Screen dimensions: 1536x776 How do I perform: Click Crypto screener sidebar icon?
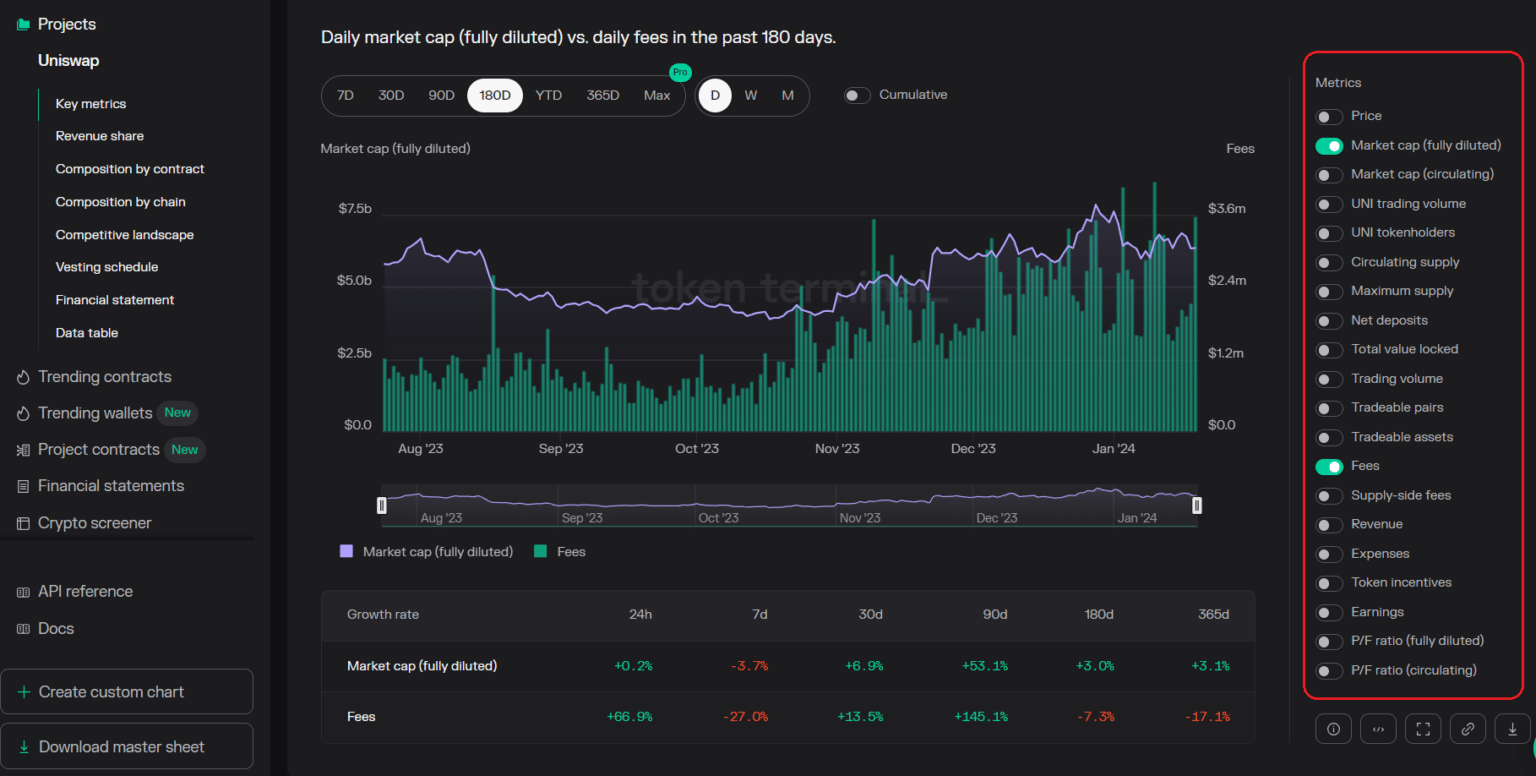[x=23, y=523]
